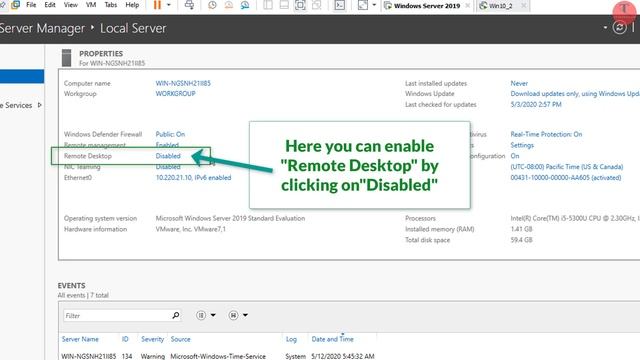Sort events by Date and Time column
The image size is (640, 360).
pos(332,339)
